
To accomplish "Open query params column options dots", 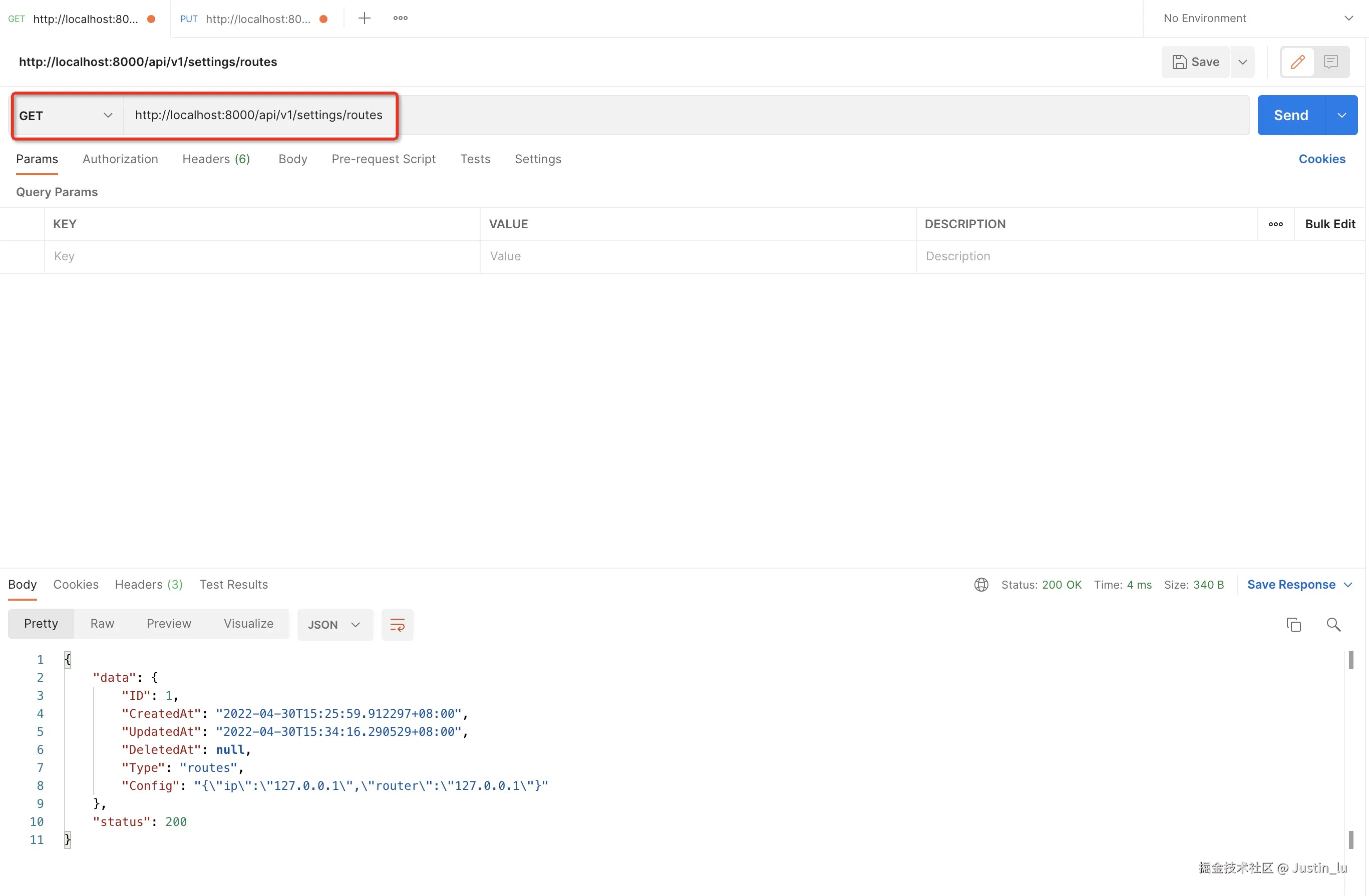I will pyautogui.click(x=1275, y=224).
